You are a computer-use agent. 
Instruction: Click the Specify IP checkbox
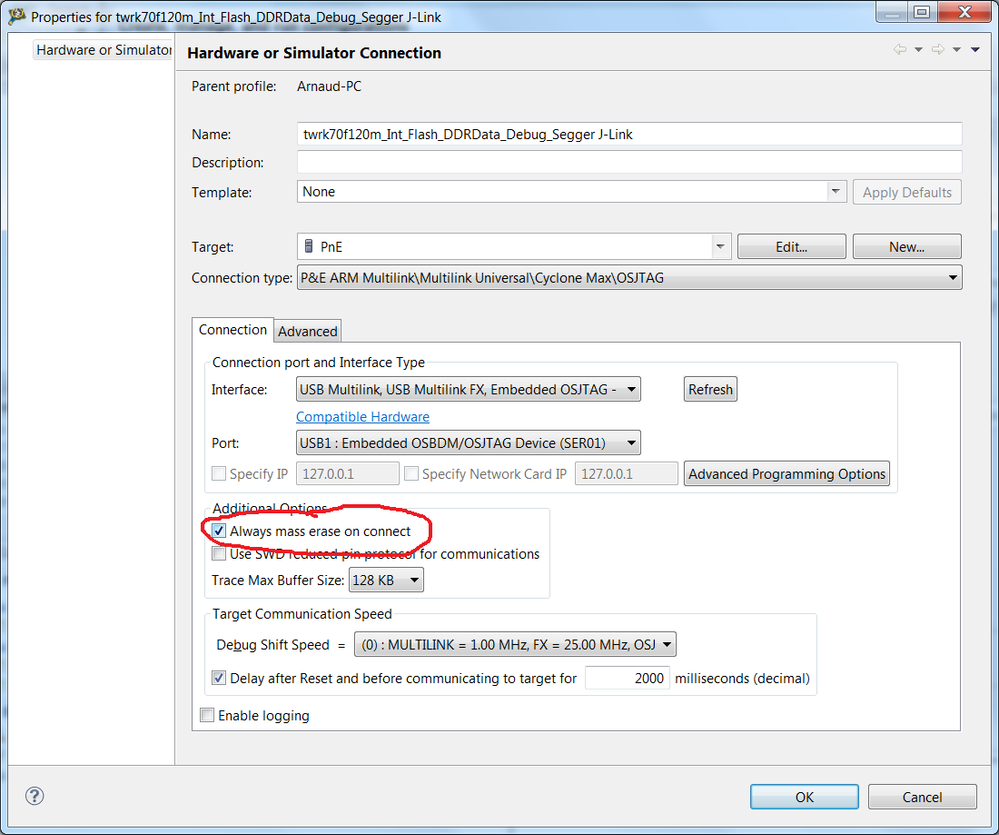coord(219,473)
